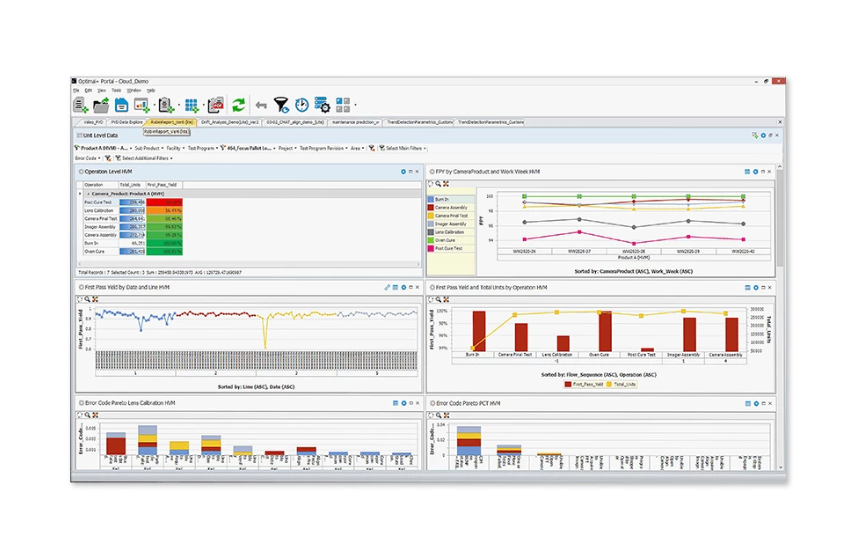Screen dimensions: 850x535
Task: Click the blue save disk icon
Action: (x=121, y=105)
